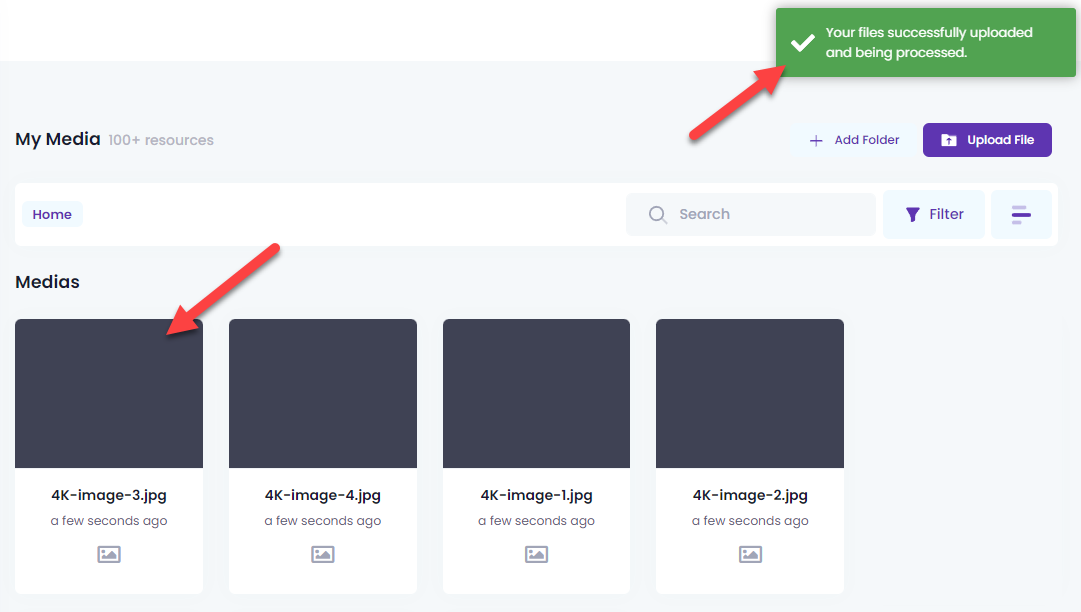Click image type icon under 4K-image-3.jpg
Screen dimensions: 1081x612
tap(109, 554)
